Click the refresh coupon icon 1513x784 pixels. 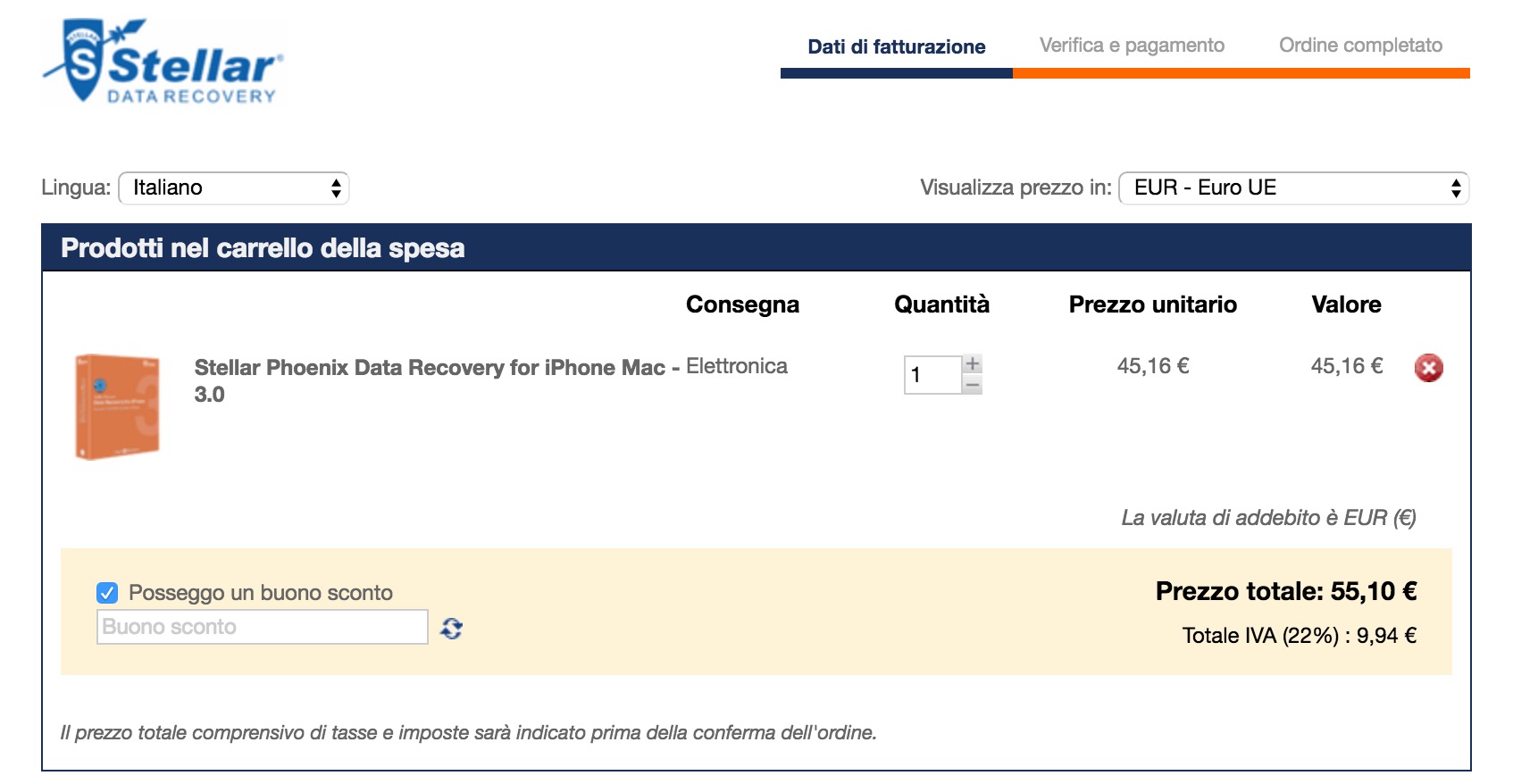452,629
